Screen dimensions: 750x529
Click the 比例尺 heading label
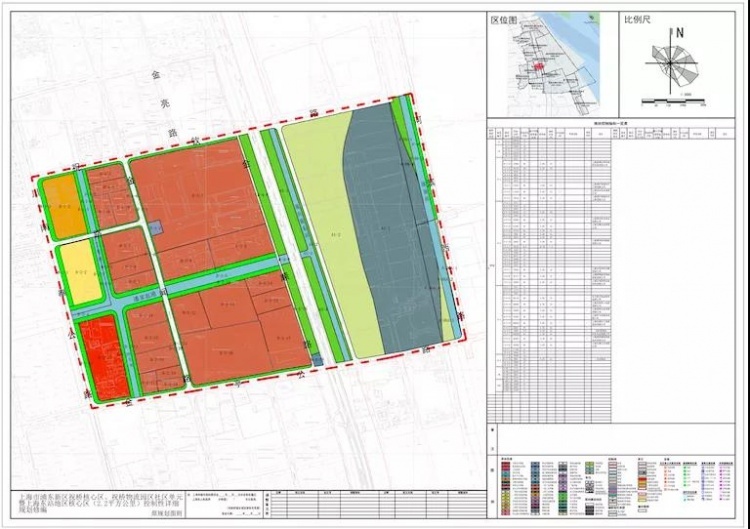637,20
